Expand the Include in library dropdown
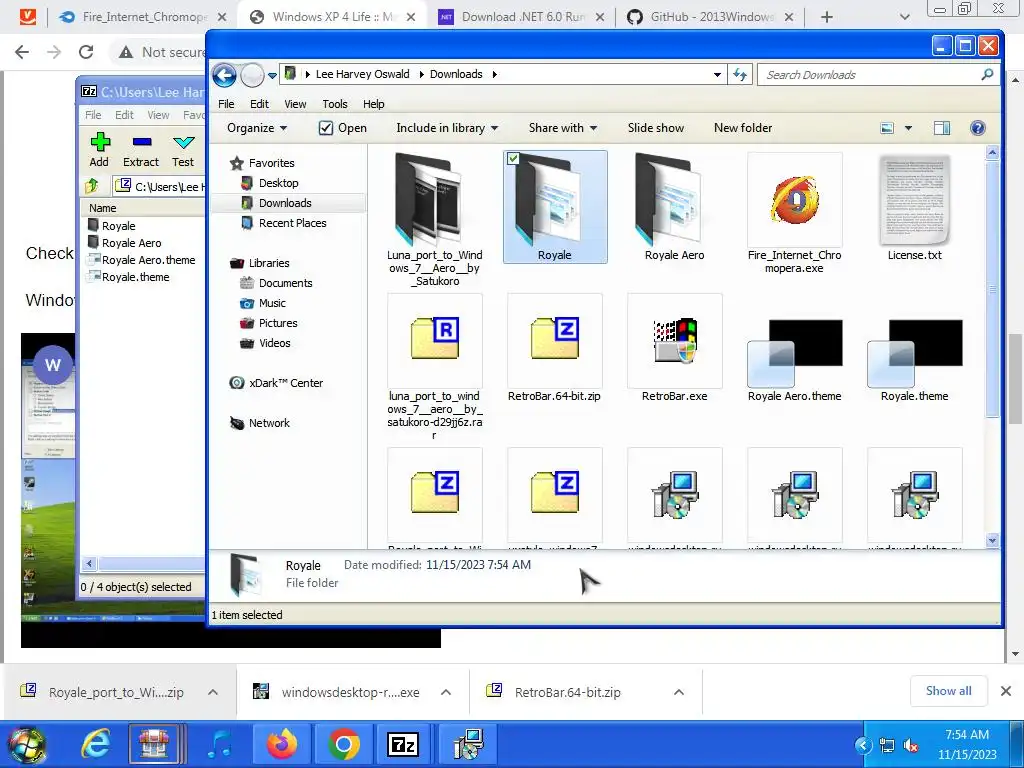Image resolution: width=1024 pixels, height=768 pixels. pos(447,128)
